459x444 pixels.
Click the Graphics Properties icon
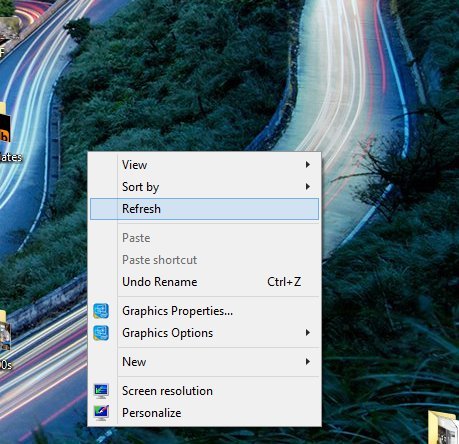pos(101,311)
